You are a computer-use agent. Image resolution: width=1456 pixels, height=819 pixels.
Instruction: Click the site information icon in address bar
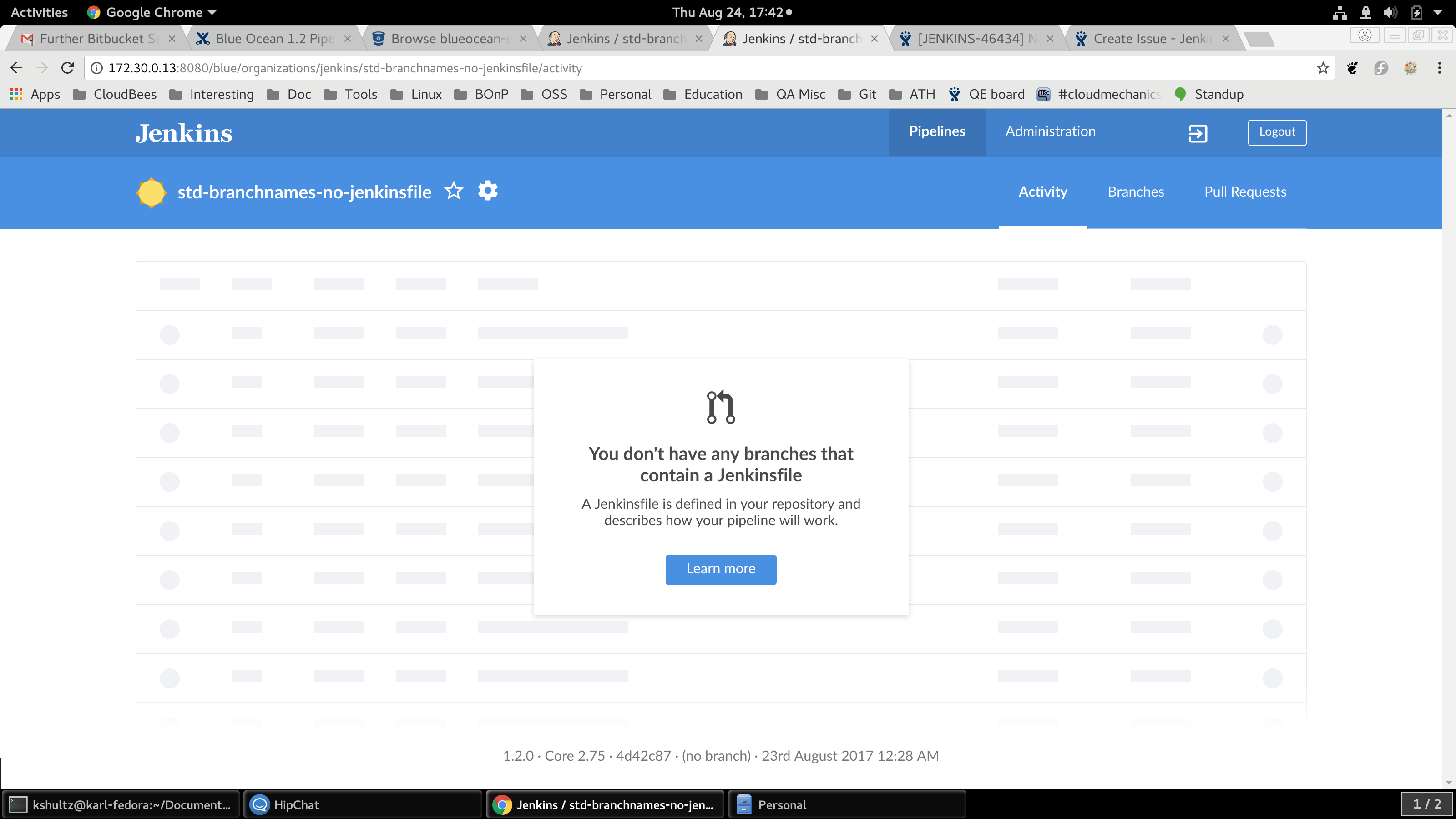click(96, 68)
